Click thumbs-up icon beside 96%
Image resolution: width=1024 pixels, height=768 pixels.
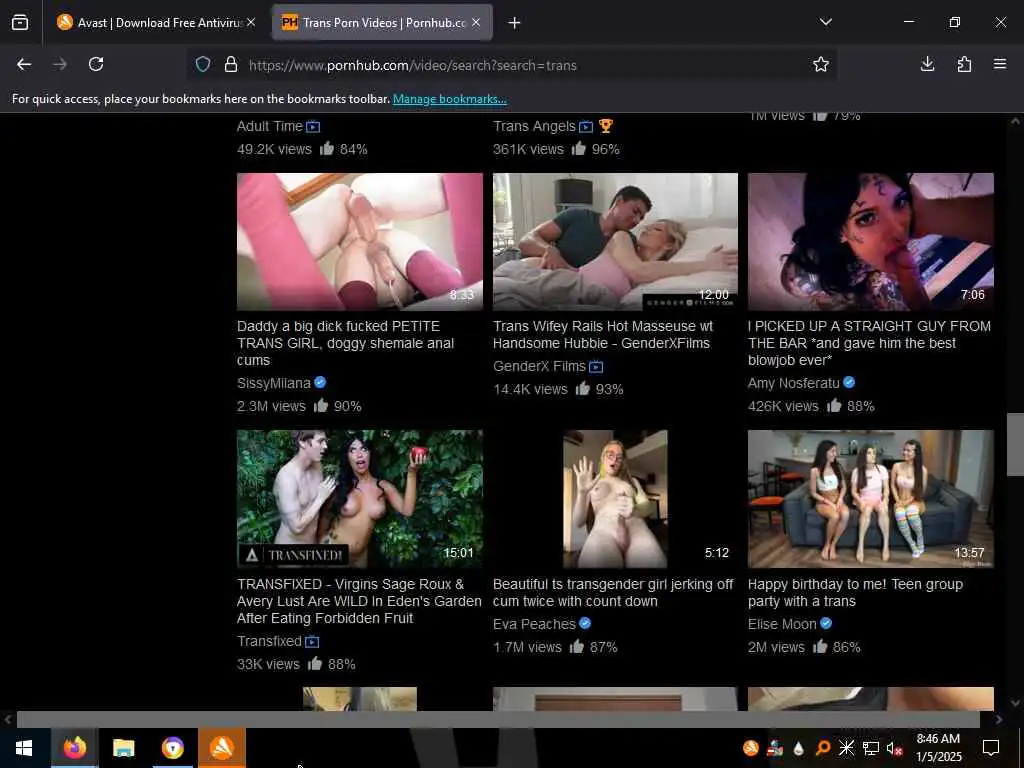[579, 149]
